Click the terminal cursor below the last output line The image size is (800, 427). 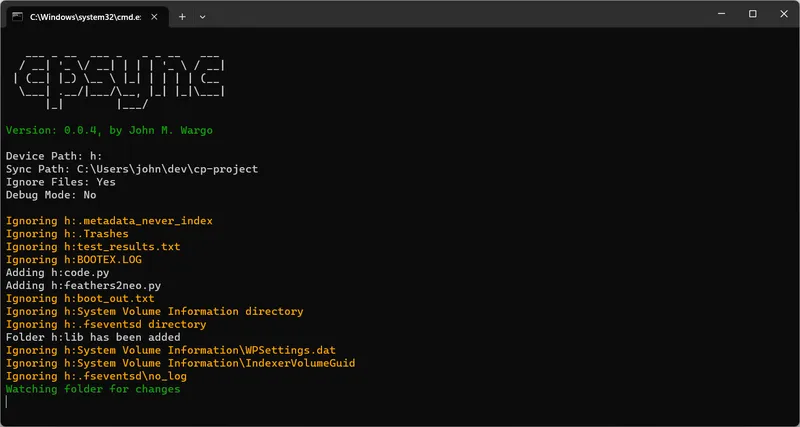[7, 402]
